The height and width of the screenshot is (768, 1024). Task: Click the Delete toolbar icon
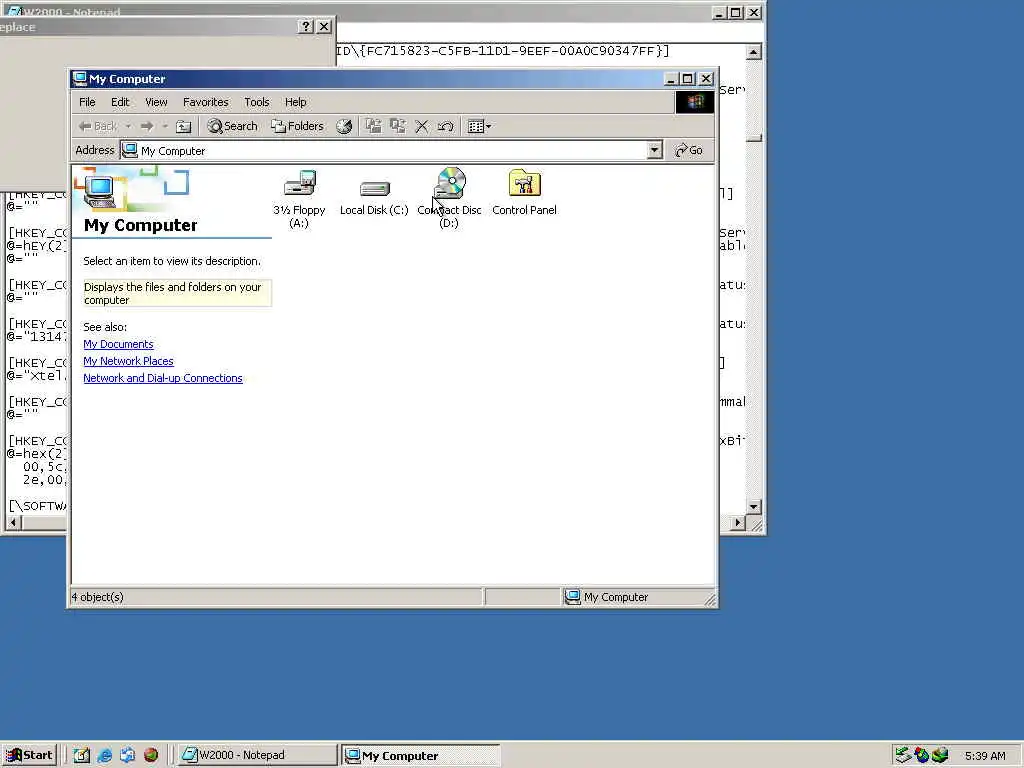click(422, 126)
